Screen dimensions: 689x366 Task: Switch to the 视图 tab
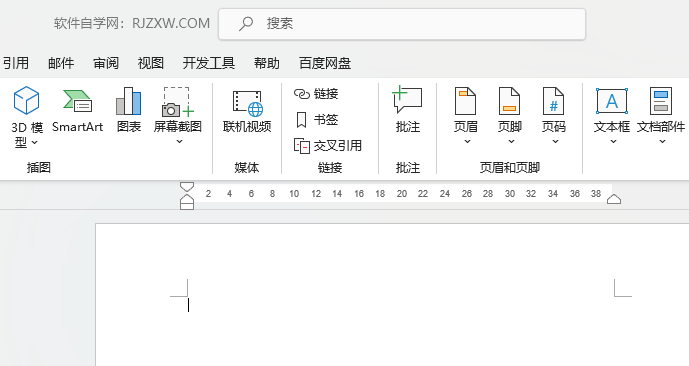coord(151,63)
